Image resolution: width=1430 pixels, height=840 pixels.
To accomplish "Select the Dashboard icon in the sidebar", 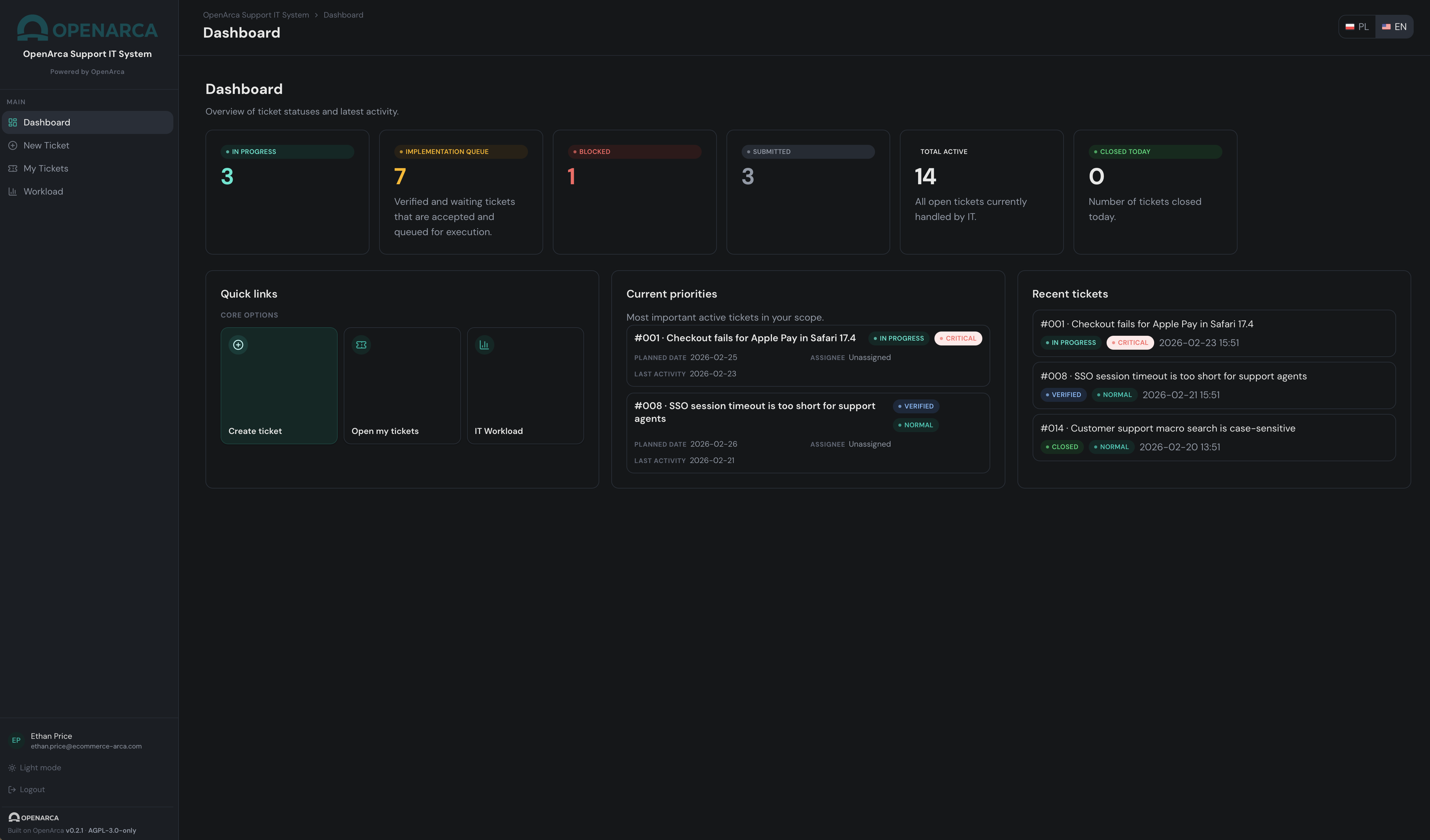I will 13,122.
